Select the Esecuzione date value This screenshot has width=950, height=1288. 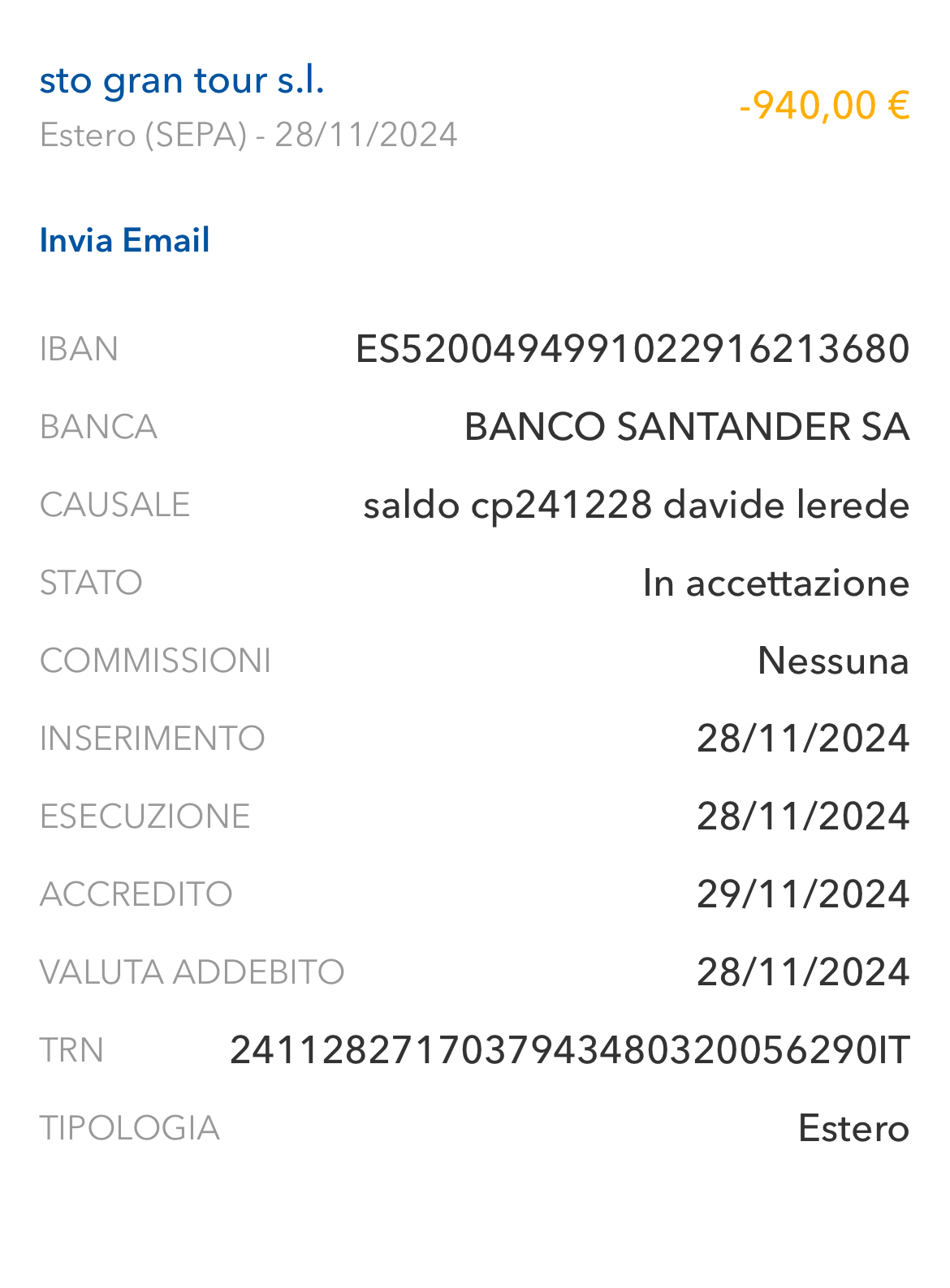click(803, 816)
